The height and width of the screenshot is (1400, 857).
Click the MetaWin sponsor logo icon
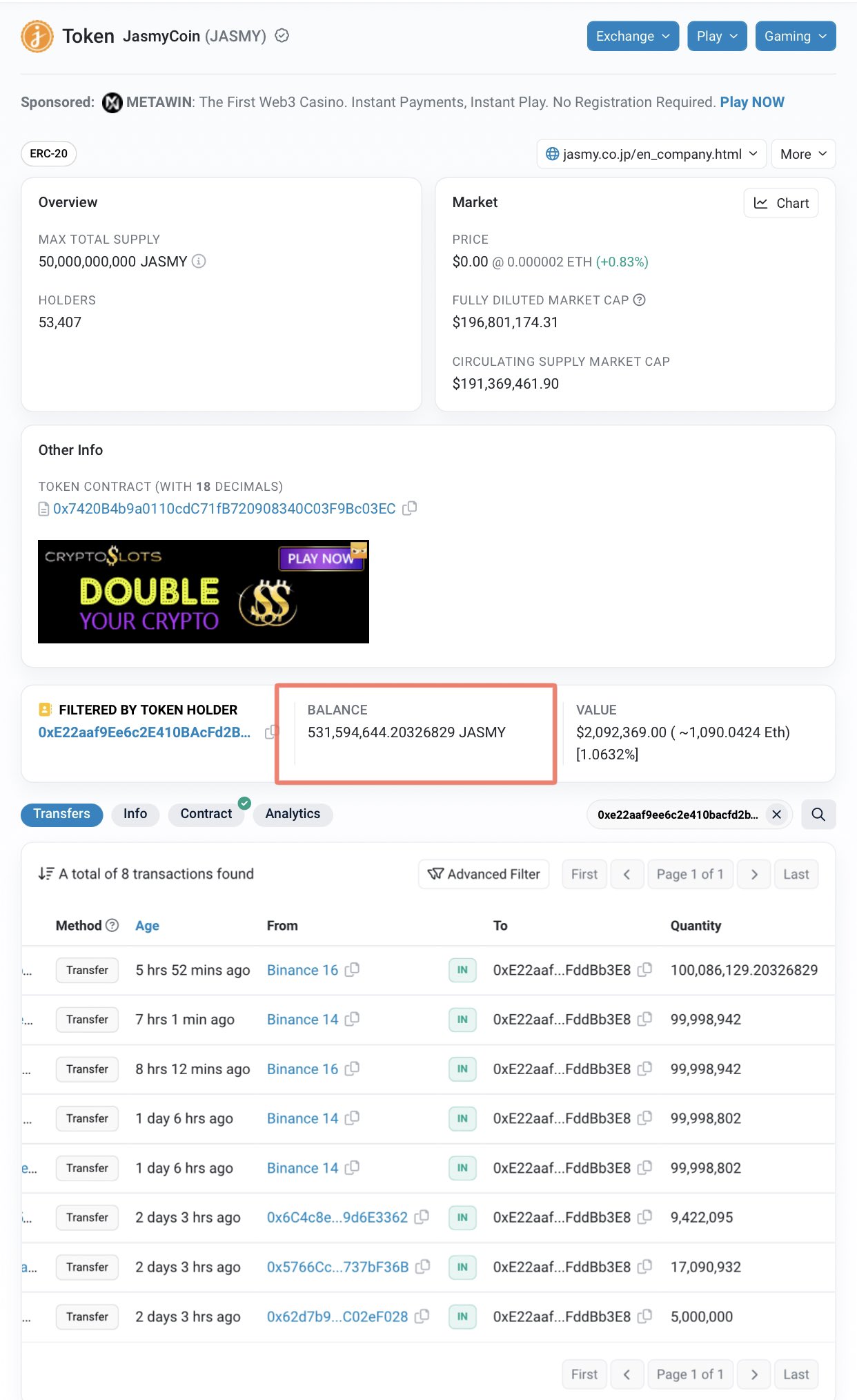click(112, 102)
